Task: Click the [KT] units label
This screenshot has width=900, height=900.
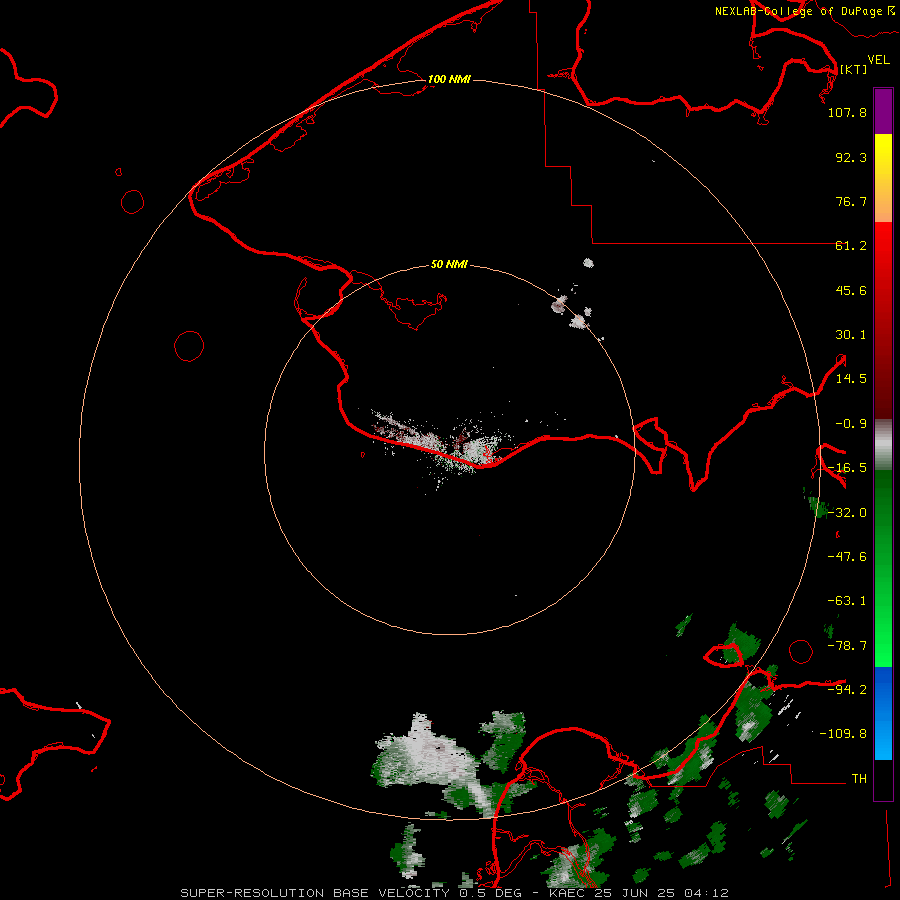Action: (x=853, y=69)
